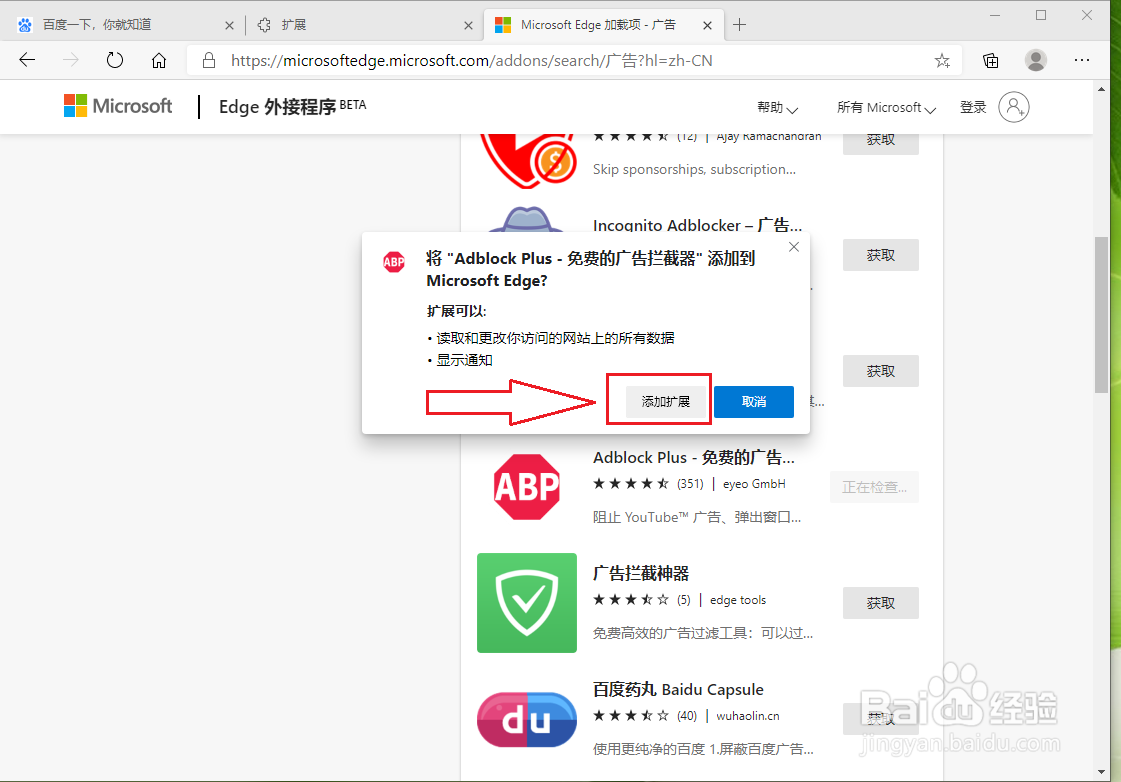Viewport: 1121px width, 782px height.
Task: Click the Skip sponsorships, subscription description
Action: 694,169
